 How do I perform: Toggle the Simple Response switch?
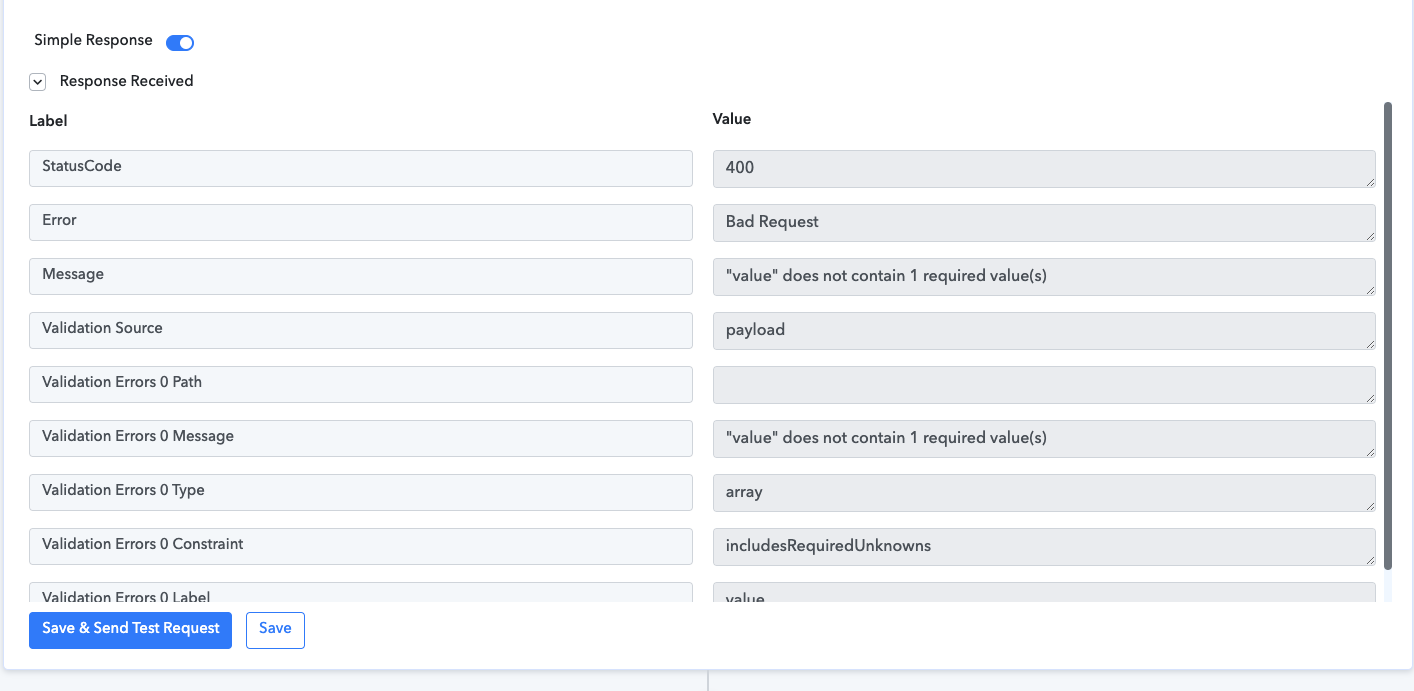coord(180,42)
